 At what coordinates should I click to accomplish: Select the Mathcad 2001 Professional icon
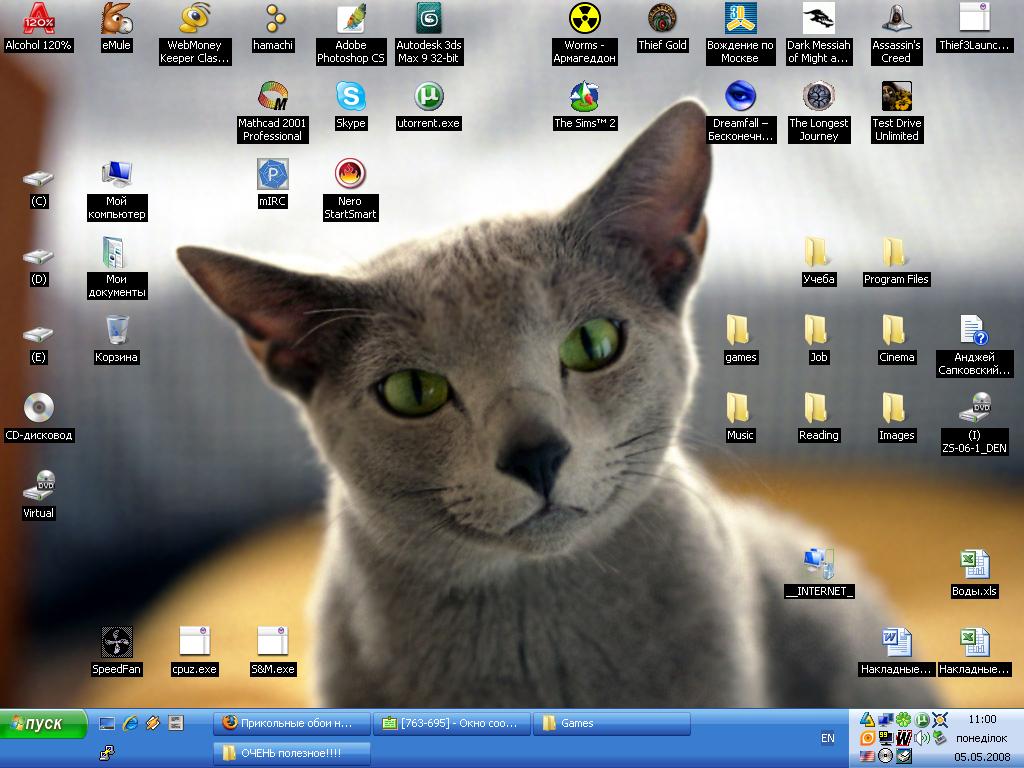click(x=272, y=97)
